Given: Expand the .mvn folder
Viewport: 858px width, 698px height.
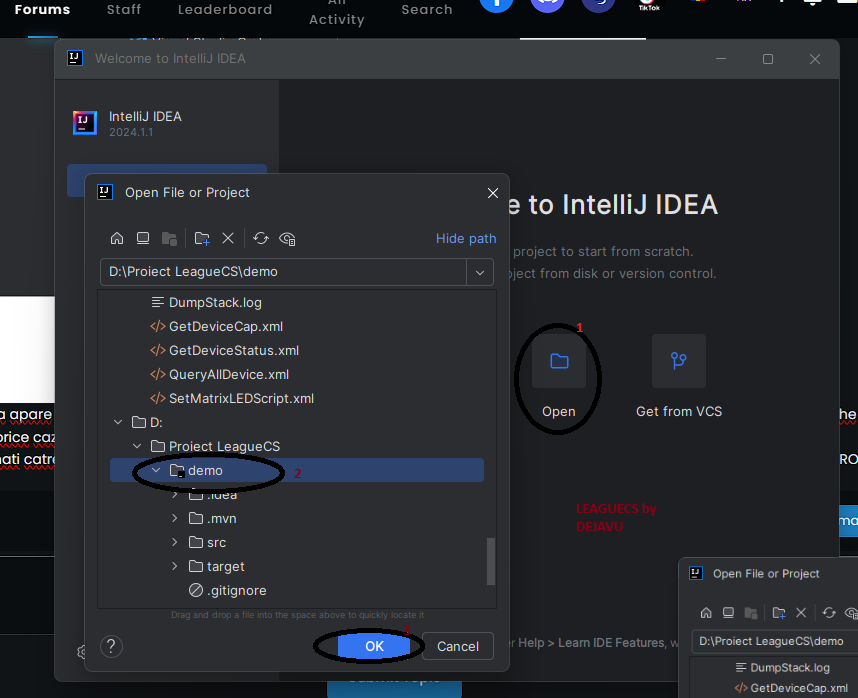Looking at the screenshot, I should click(x=175, y=518).
